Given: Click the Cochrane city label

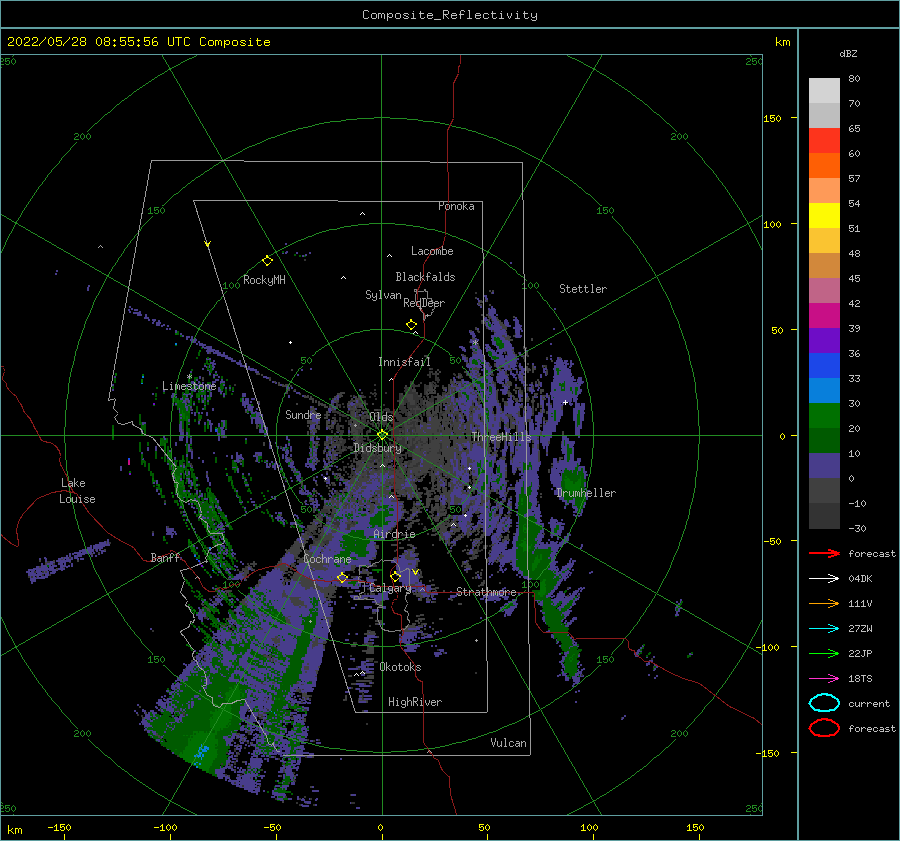Looking at the screenshot, I should pos(327,559).
